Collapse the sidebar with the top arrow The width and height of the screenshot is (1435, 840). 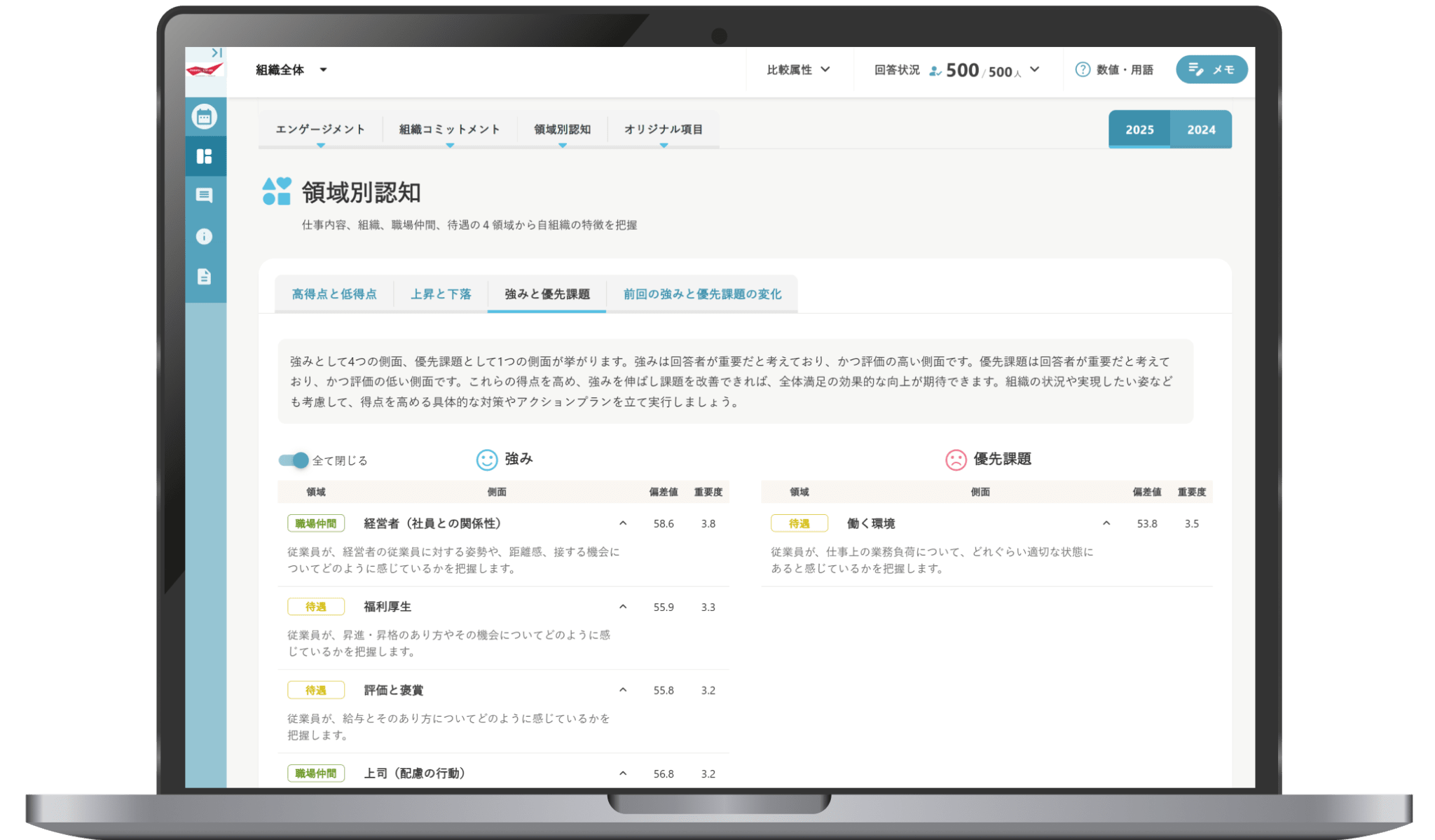216,51
